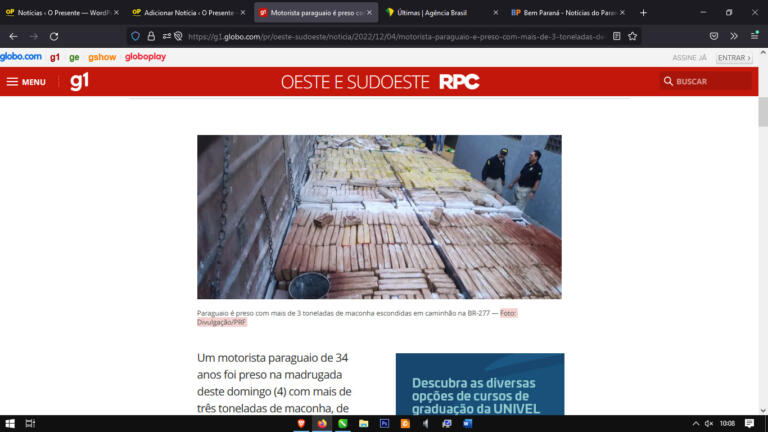Viewport: 768px width, 432px height.
Task: Show more toolbar tools chevrons
Action: [x=734, y=36]
